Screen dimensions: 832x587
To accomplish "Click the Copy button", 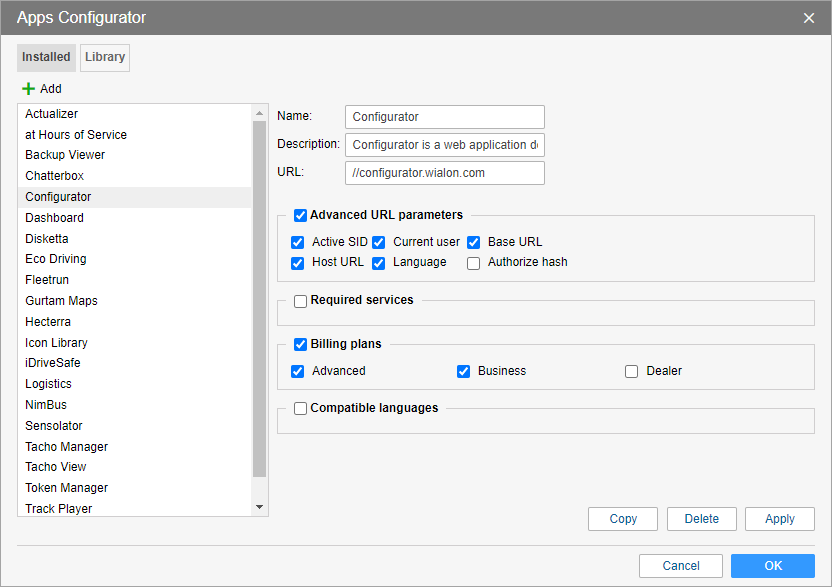I will [x=623, y=519].
